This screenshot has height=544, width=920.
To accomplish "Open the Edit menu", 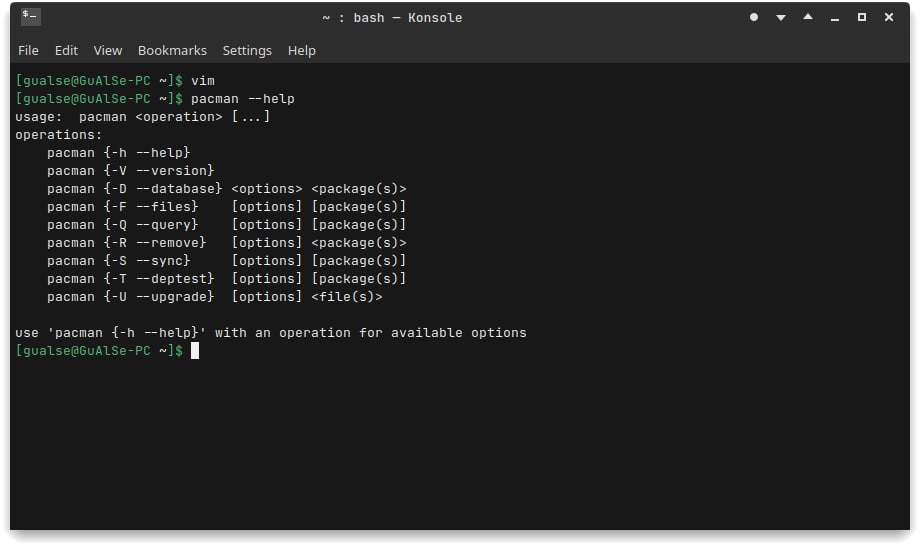I will [x=66, y=50].
